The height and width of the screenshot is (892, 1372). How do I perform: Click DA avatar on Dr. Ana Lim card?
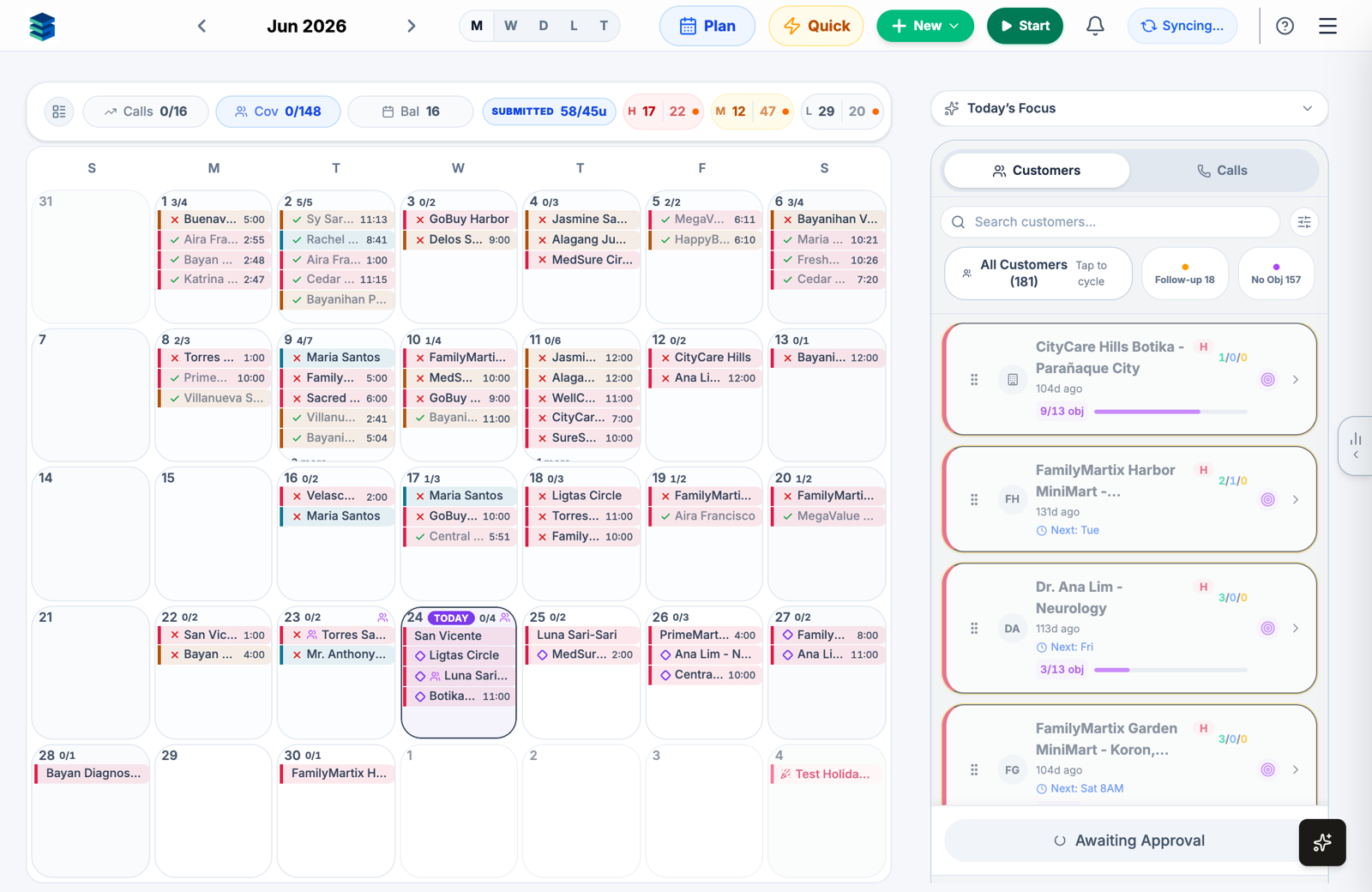click(x=1013, y=629)
